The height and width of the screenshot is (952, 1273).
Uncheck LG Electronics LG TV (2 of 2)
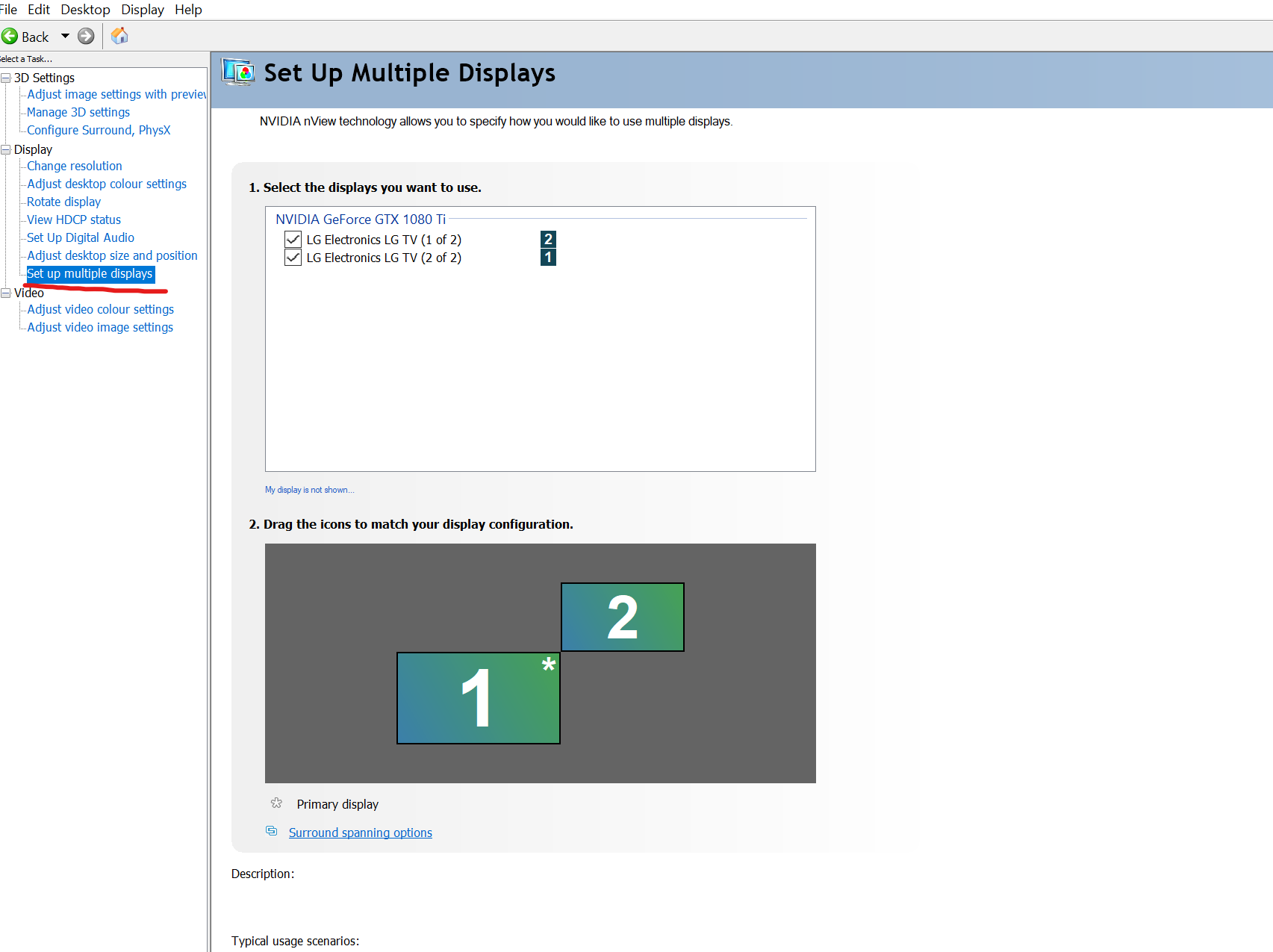pos(293,258)
